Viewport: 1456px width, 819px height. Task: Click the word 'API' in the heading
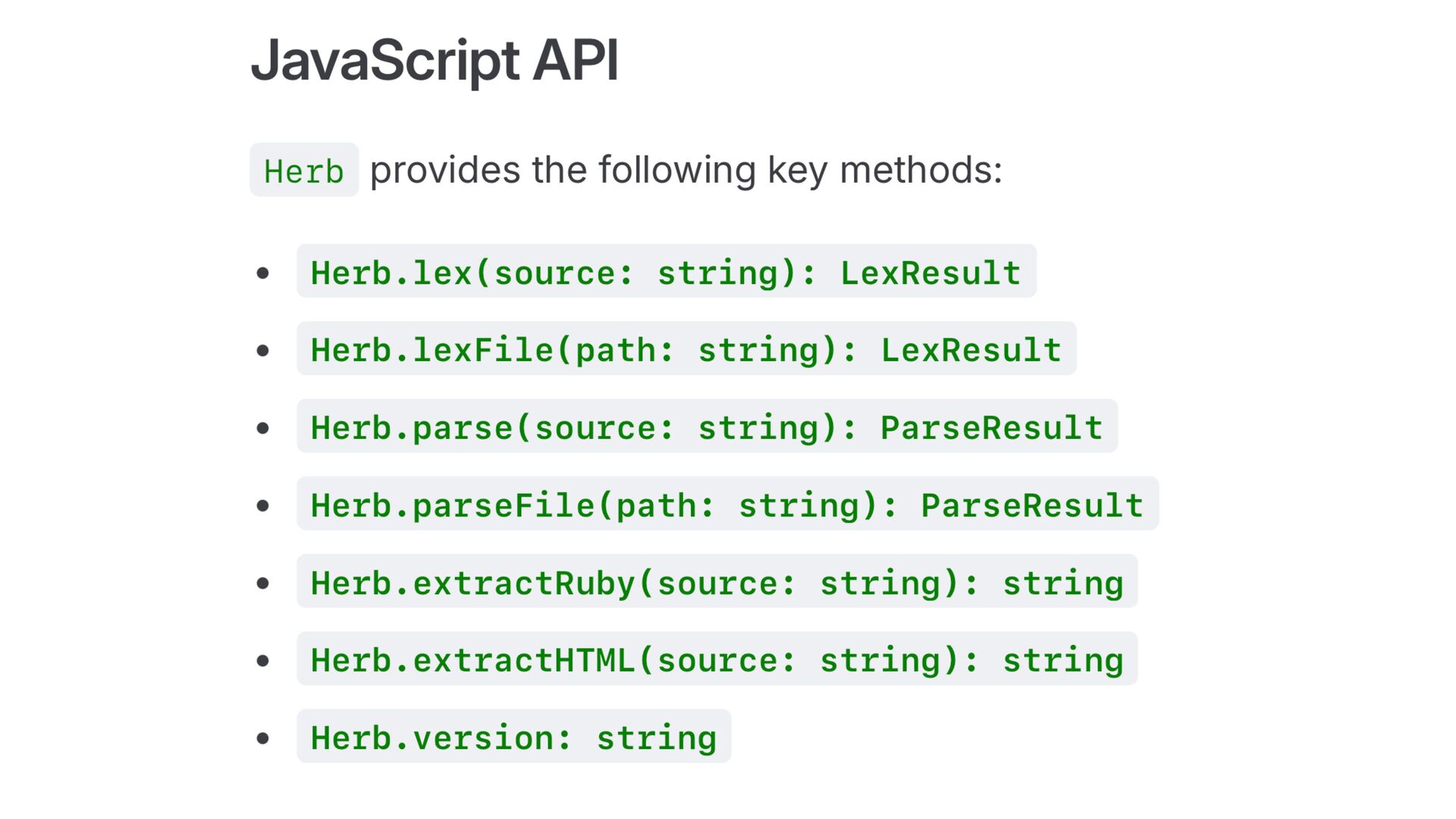coord(575,61)
